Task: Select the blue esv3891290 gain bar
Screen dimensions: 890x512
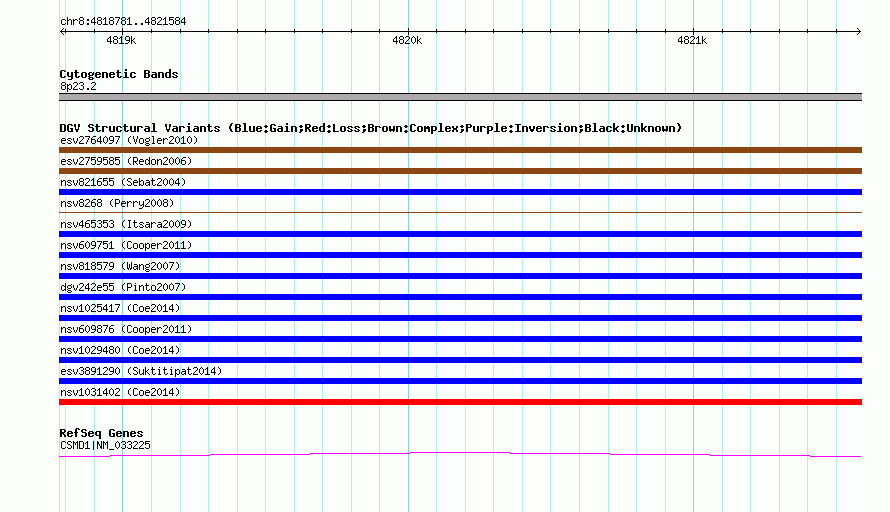Action: (x=460, y=381)
